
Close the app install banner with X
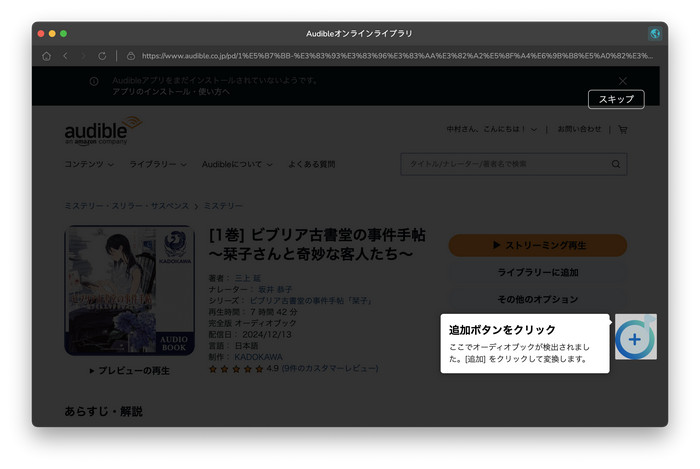pos(623,81)
